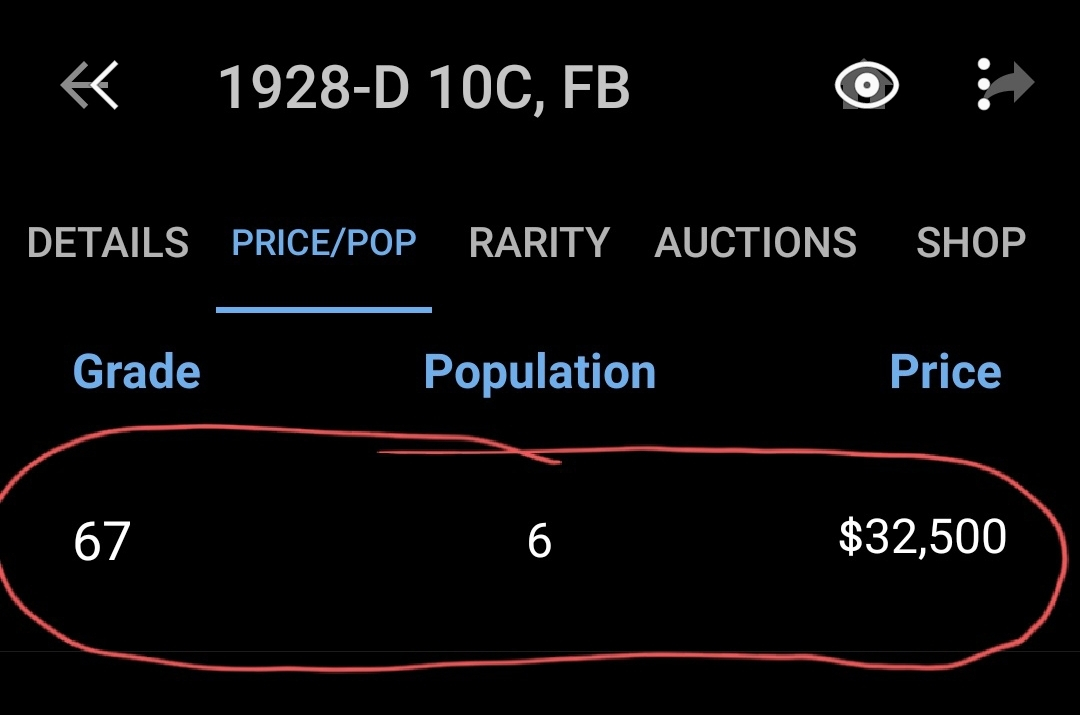The image size is (1080, 715).
Task: Sort by the Population column header
Action: click(x=539, y=373)
